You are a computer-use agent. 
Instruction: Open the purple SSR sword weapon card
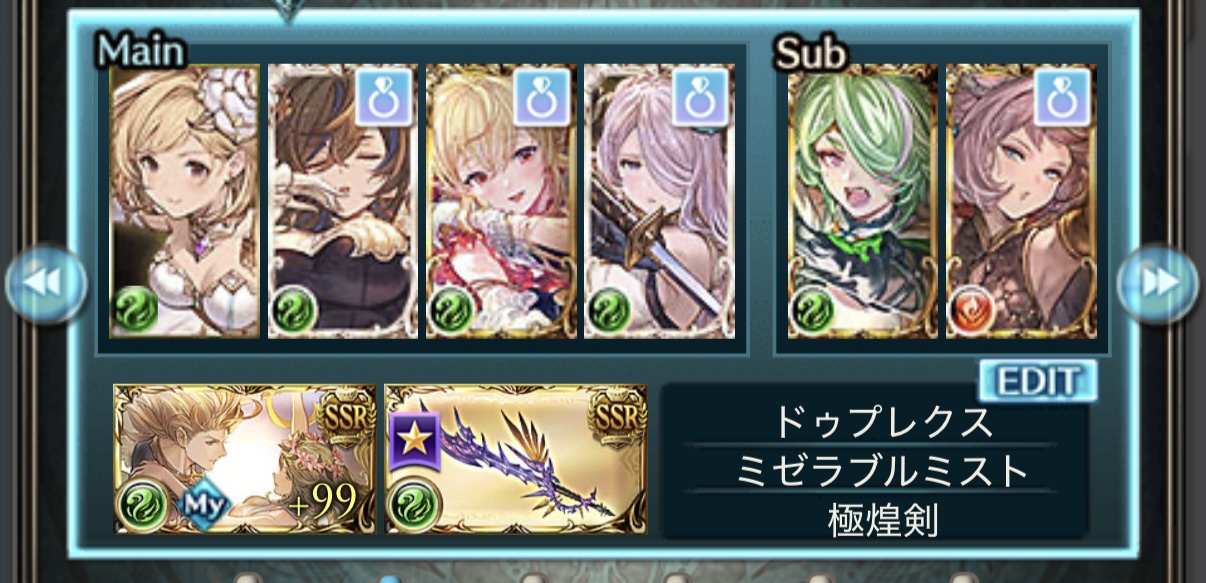click(x=516, y=459)
